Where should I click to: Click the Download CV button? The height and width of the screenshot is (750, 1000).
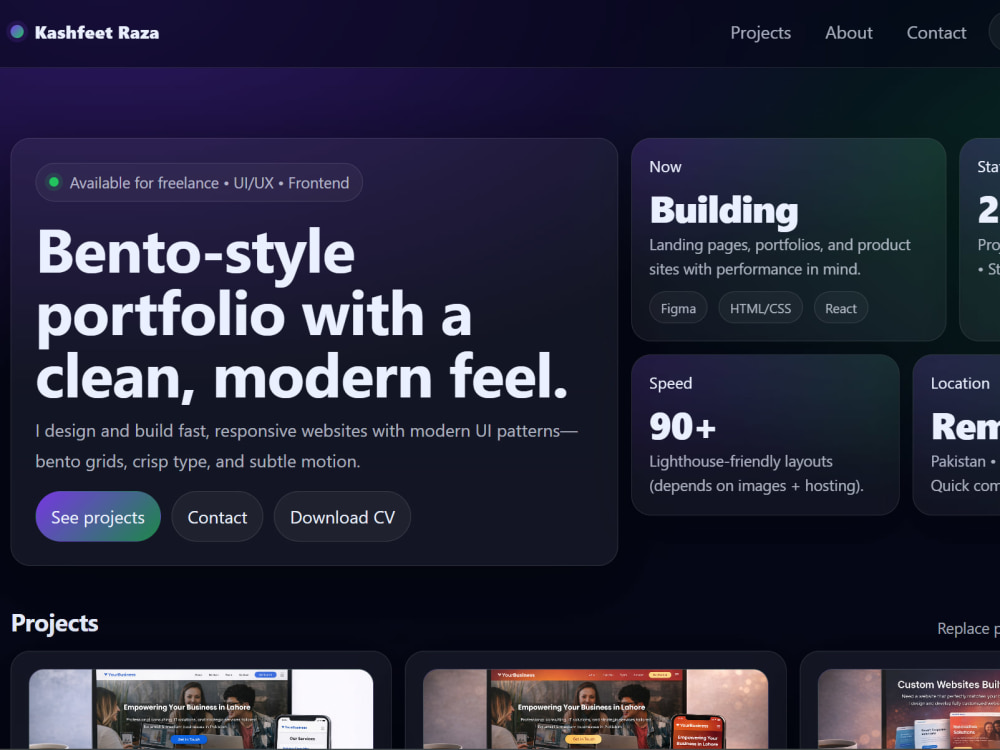342,517
